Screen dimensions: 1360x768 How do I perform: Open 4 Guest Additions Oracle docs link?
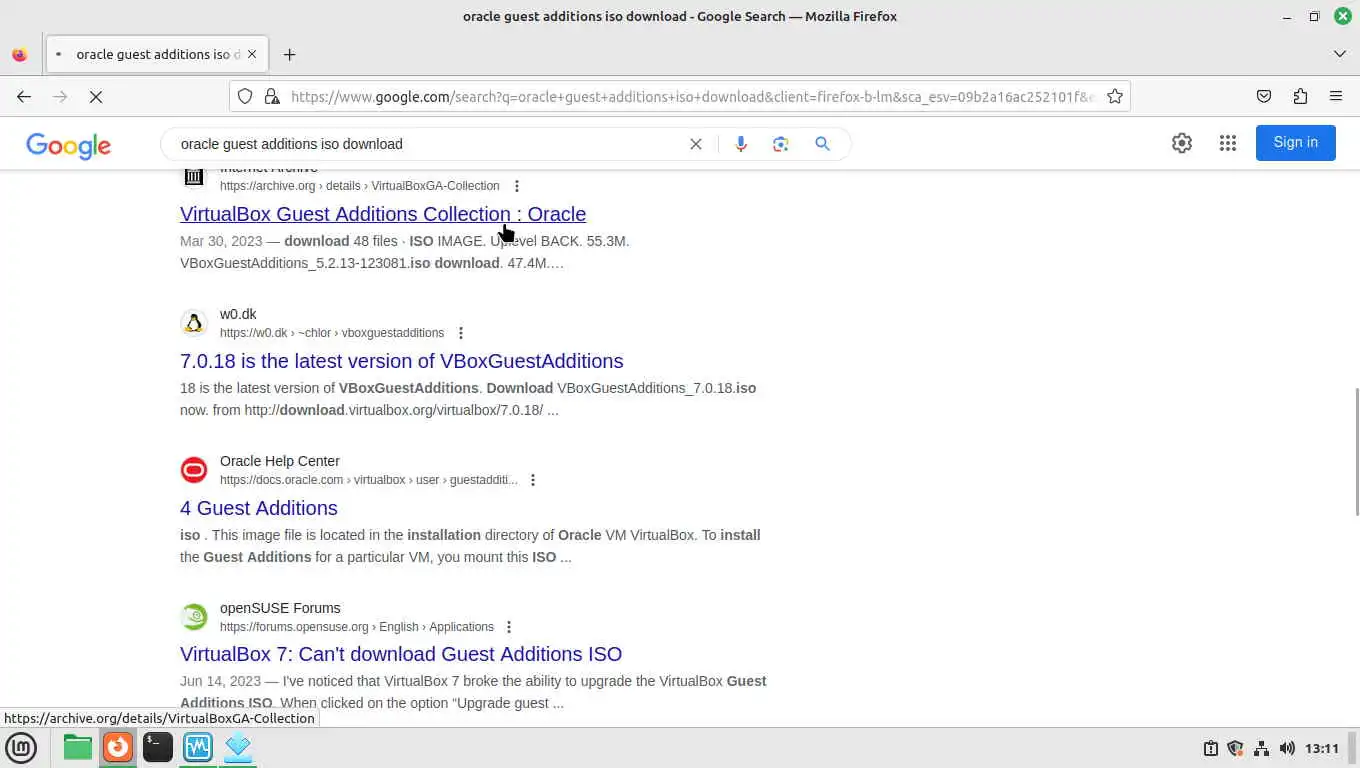coord(259,508)
